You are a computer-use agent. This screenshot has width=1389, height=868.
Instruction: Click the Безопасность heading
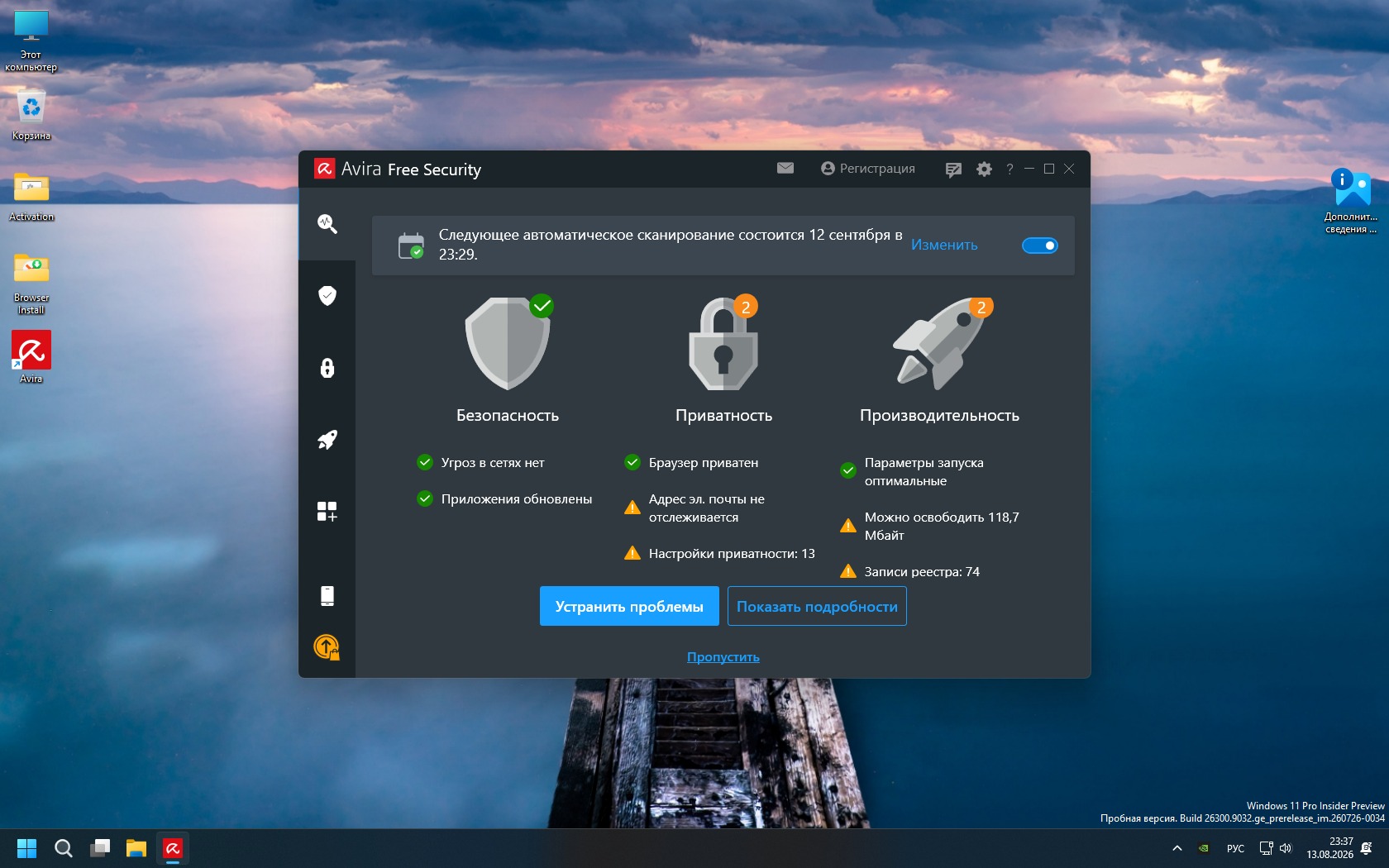coord(508,415)
